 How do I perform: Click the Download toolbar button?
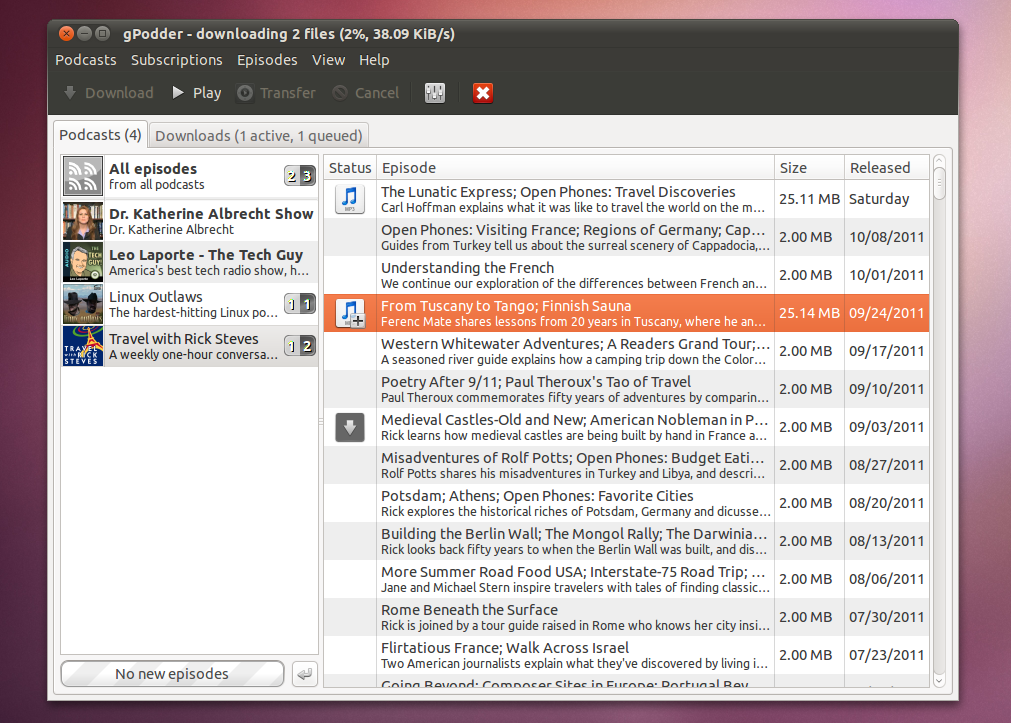[108, 93]
